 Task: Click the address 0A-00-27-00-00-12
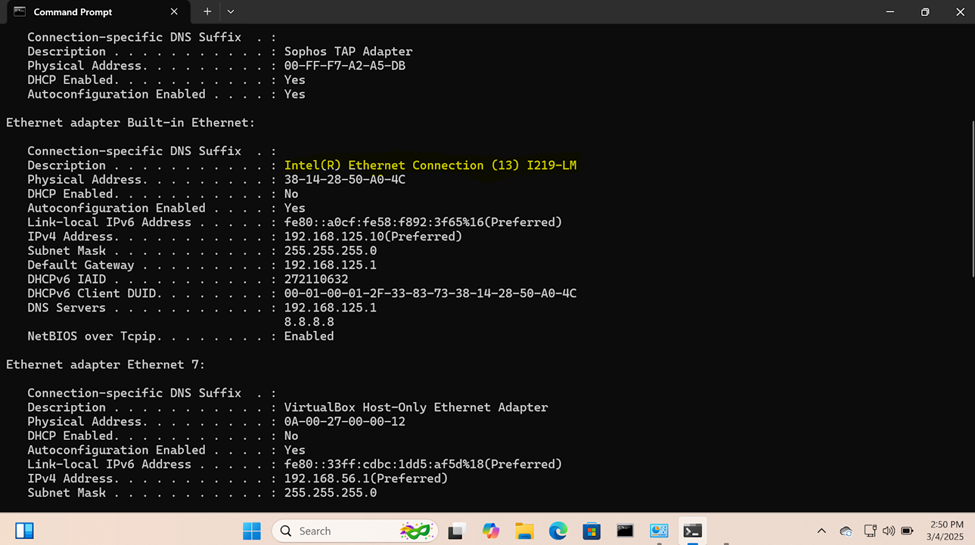(344, 422)
